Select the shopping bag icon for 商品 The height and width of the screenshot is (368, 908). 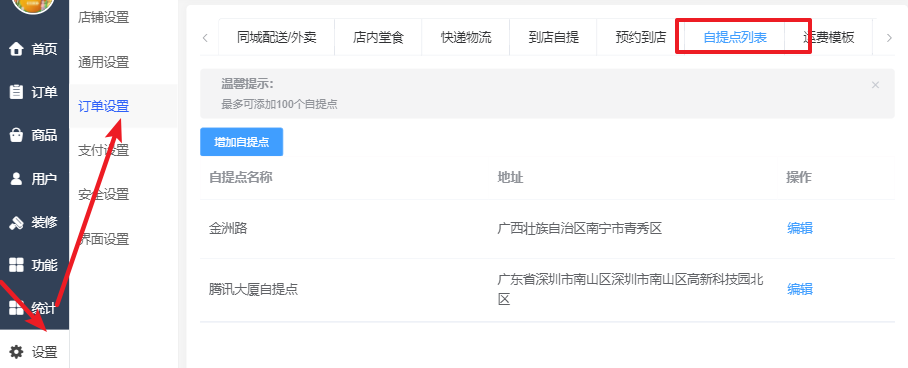(17, 135)
